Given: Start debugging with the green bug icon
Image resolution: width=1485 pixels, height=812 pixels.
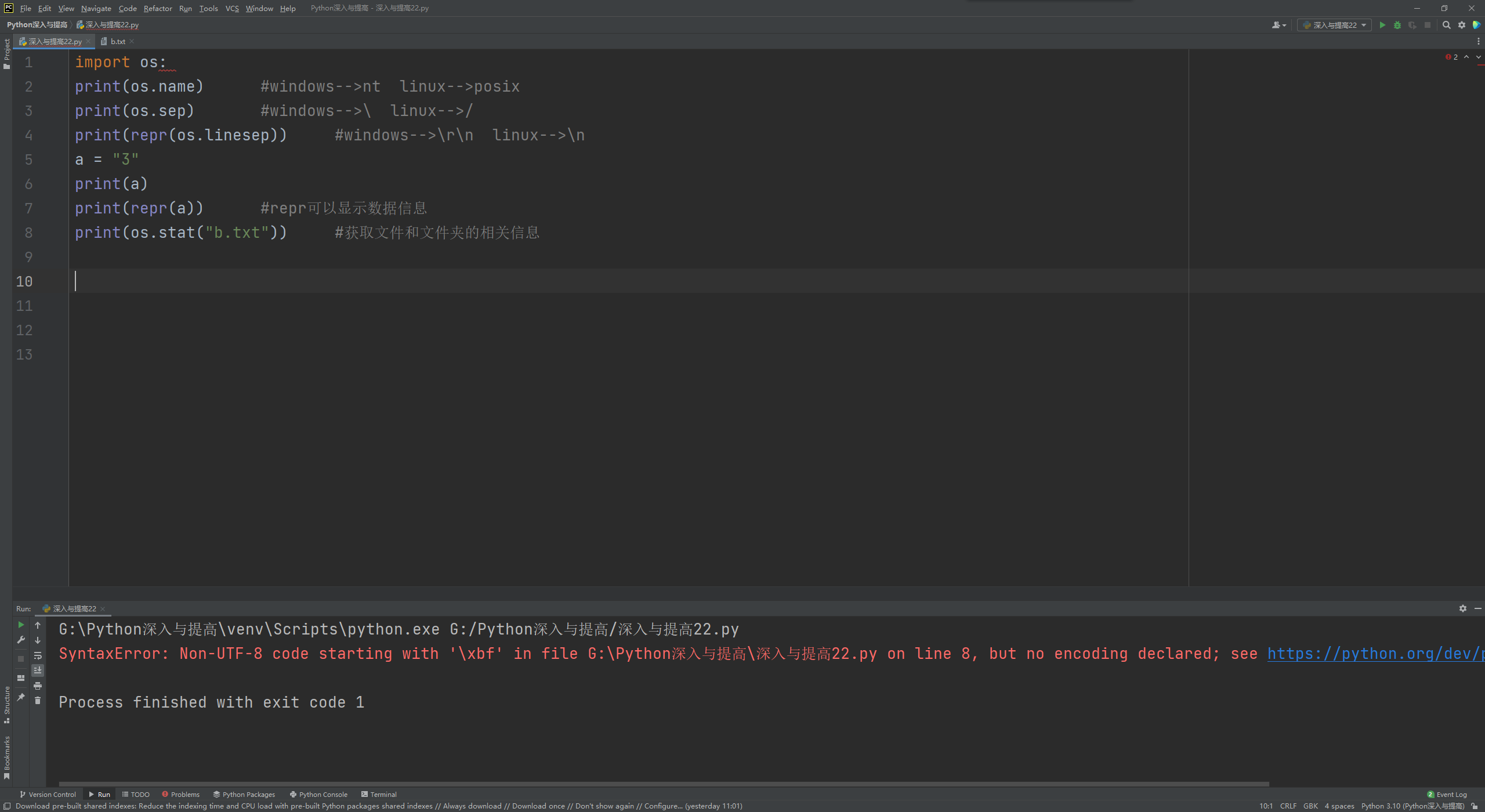Looking at the screenshot, I should (x=1397, y=25).
